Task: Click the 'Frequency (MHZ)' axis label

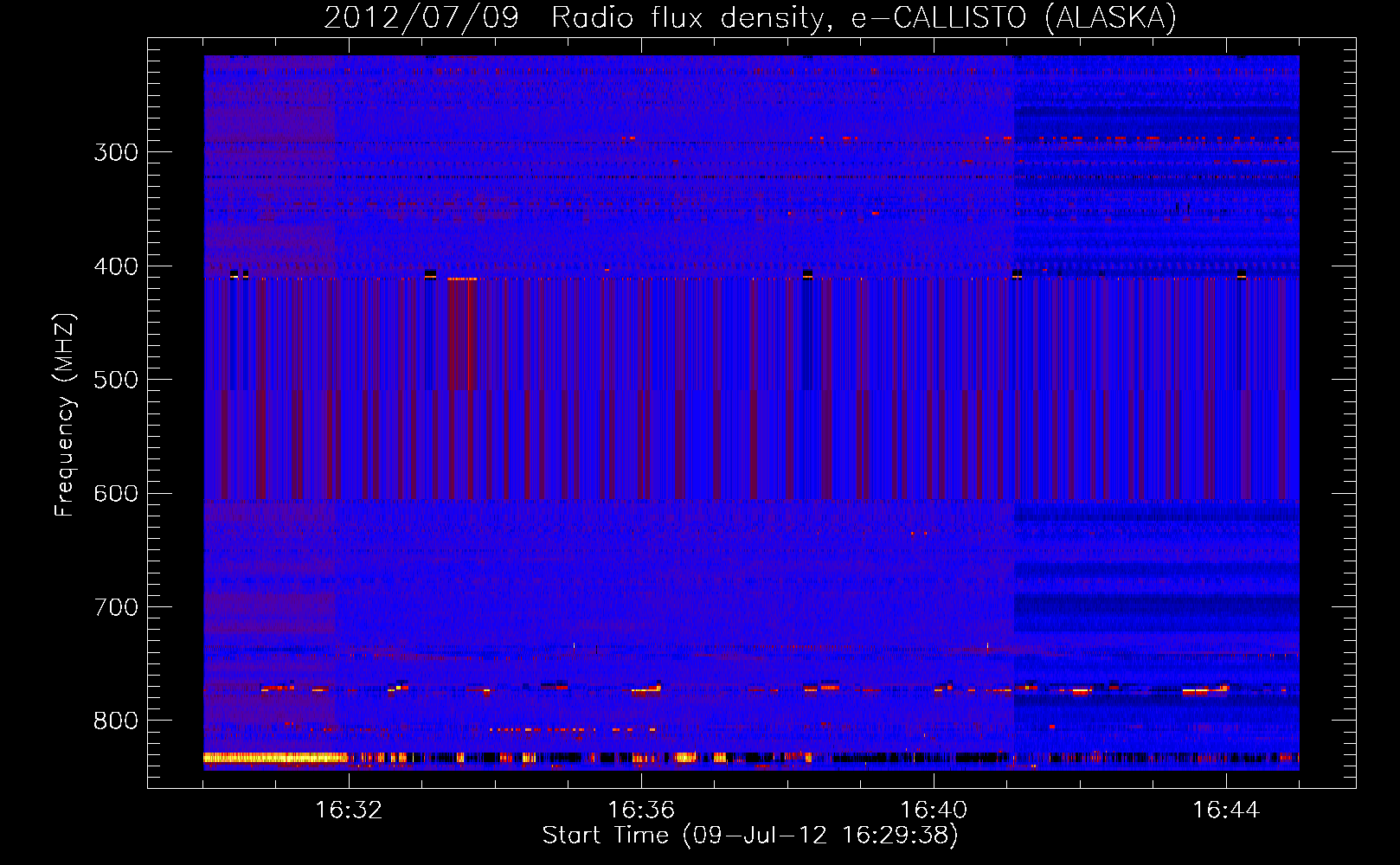Action: click(x=65, y=415)
